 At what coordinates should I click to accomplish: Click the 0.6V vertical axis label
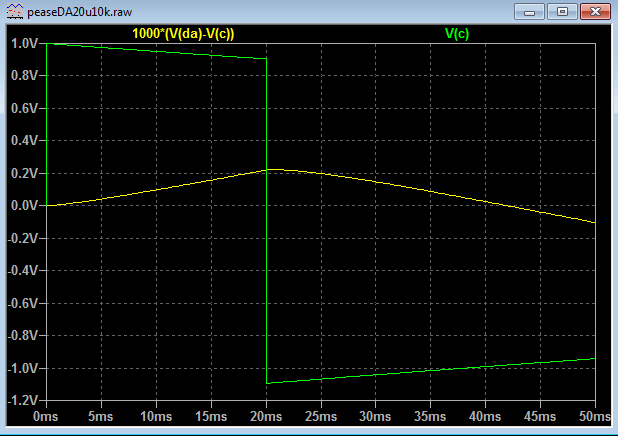click(x=24, y=108)
